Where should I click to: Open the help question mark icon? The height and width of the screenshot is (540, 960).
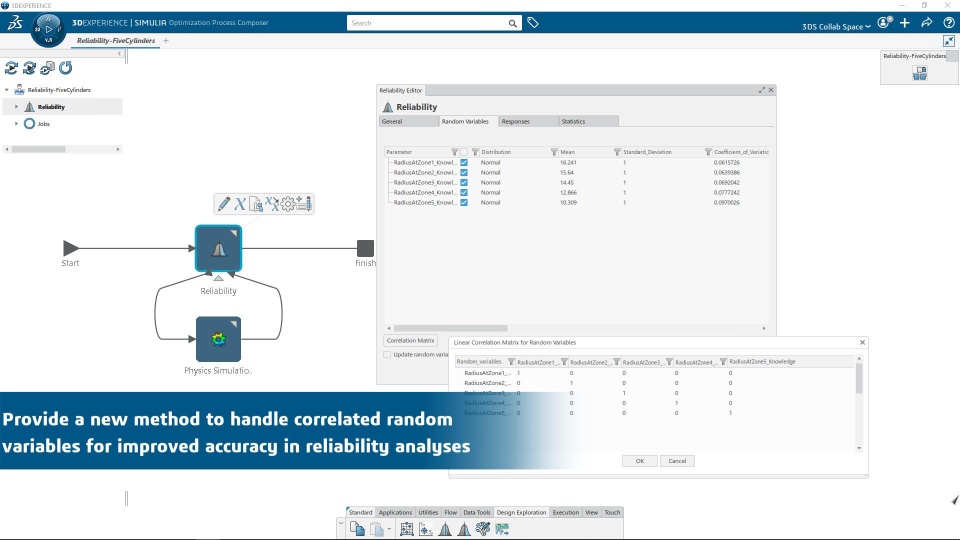[949, 23]
